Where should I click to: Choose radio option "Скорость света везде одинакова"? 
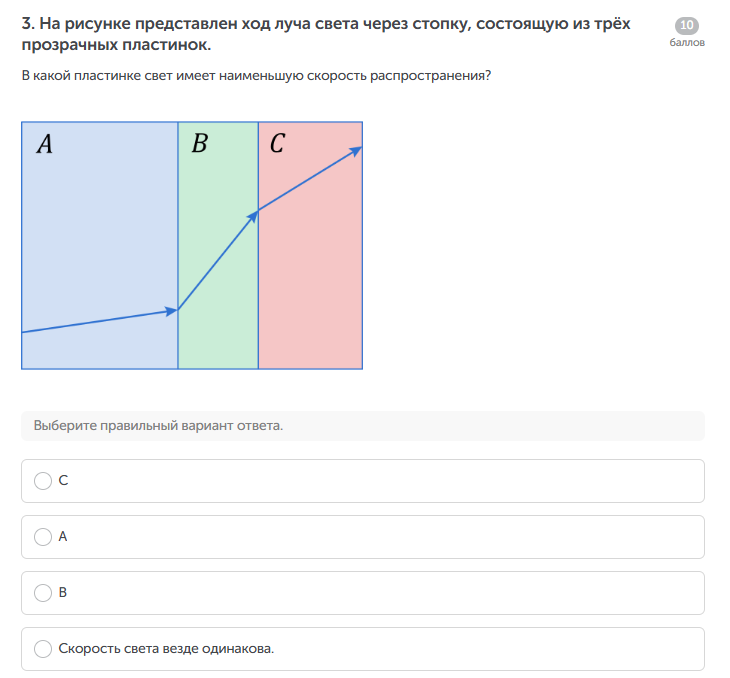click(x=43, y=649)
